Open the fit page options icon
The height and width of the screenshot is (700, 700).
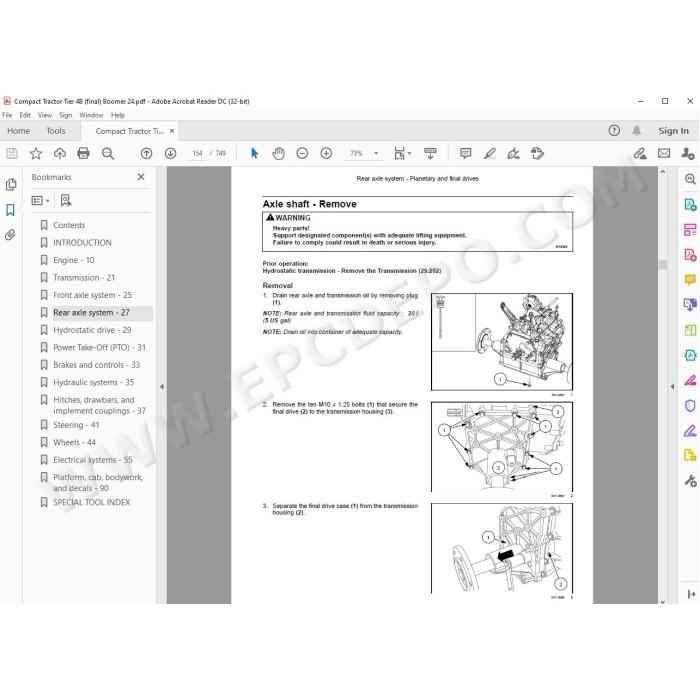click(402, 154)
